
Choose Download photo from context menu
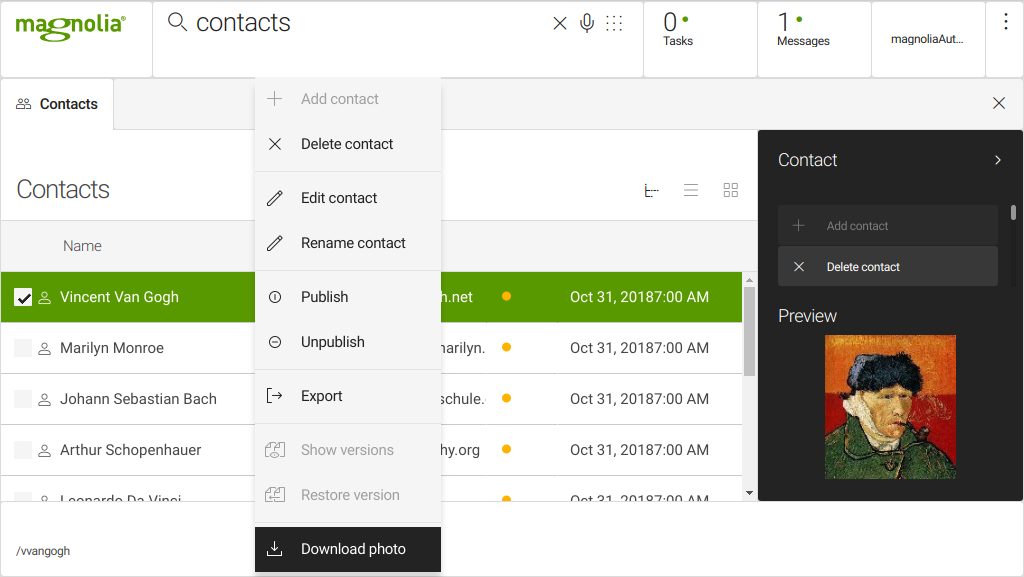[353, 549]
